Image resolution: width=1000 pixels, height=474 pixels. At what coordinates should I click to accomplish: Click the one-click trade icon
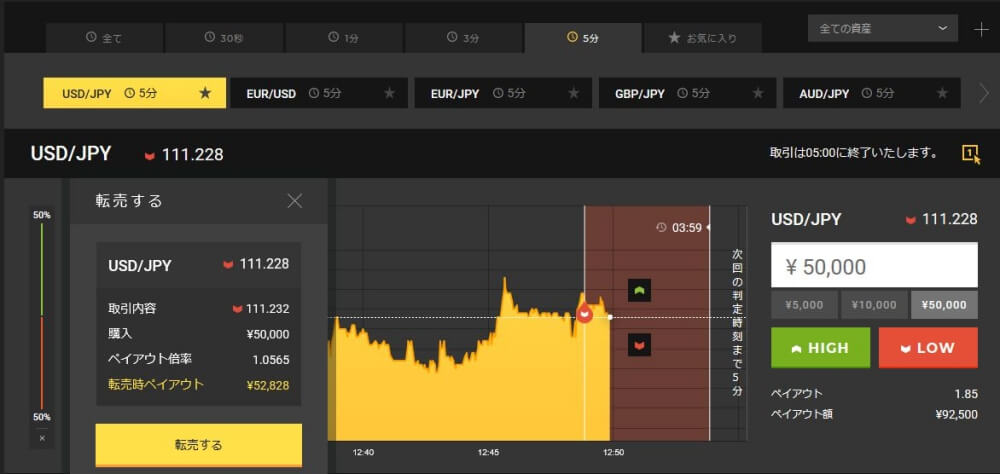pos(971,154)
